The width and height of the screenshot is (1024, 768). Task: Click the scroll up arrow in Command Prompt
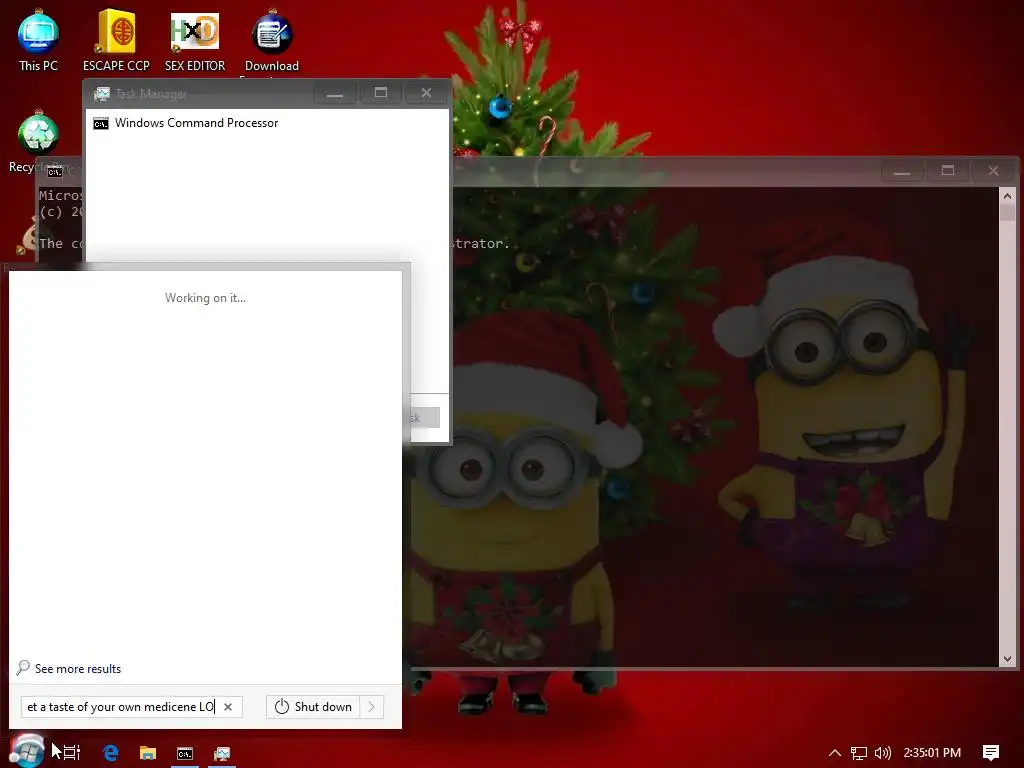1007,195
